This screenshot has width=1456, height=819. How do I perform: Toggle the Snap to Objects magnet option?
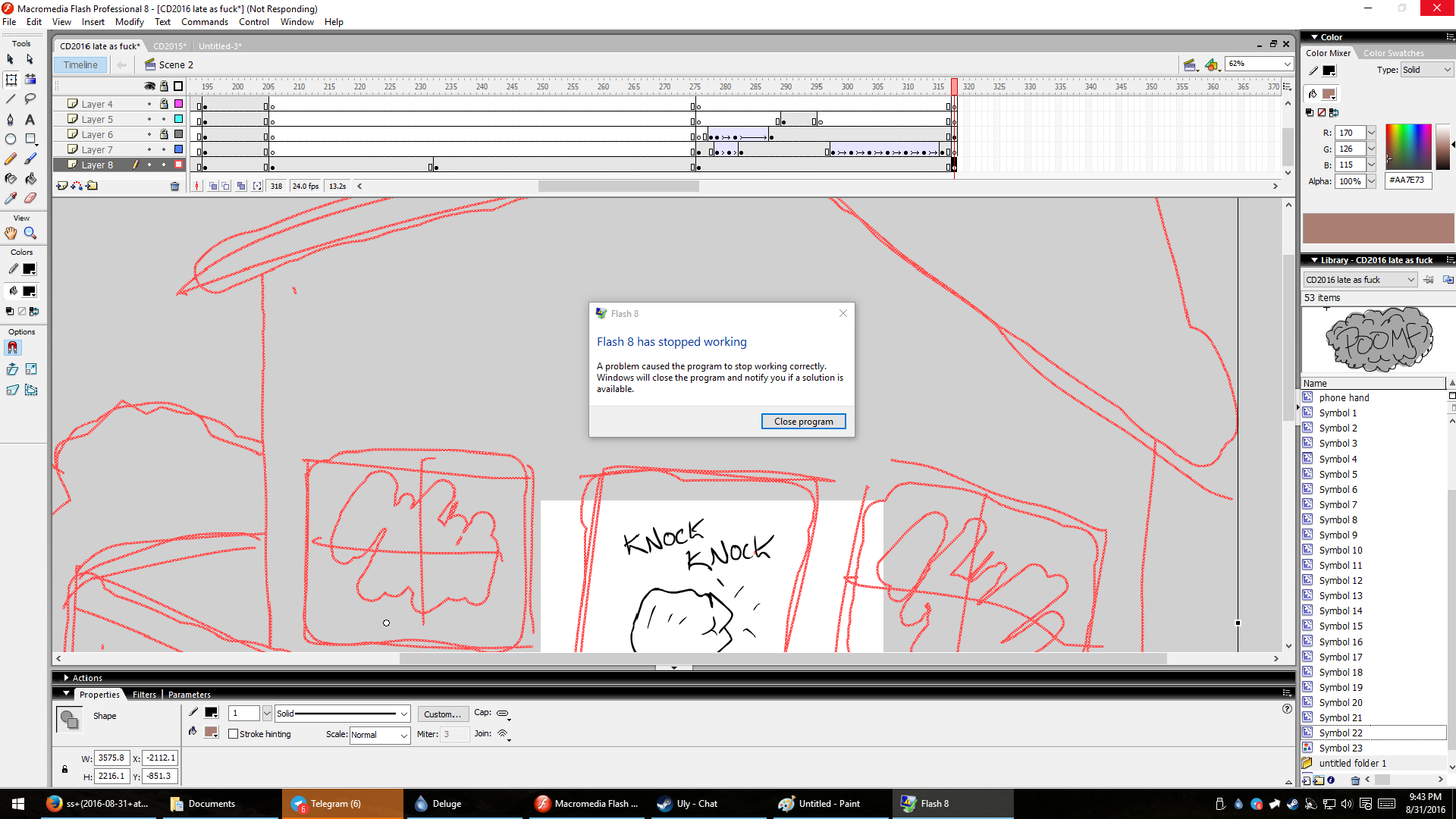tap(12, 348)
